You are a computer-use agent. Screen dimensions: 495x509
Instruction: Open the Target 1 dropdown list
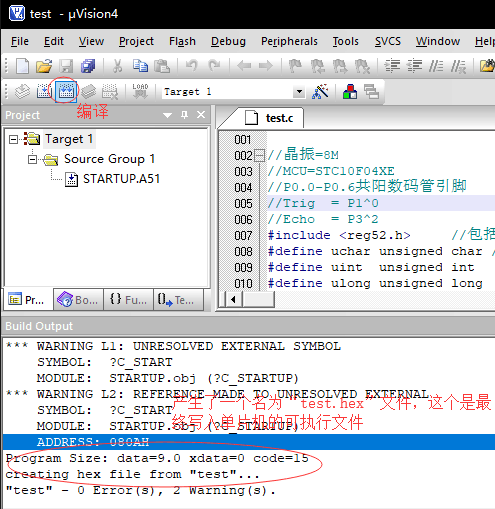coord(299,91)
